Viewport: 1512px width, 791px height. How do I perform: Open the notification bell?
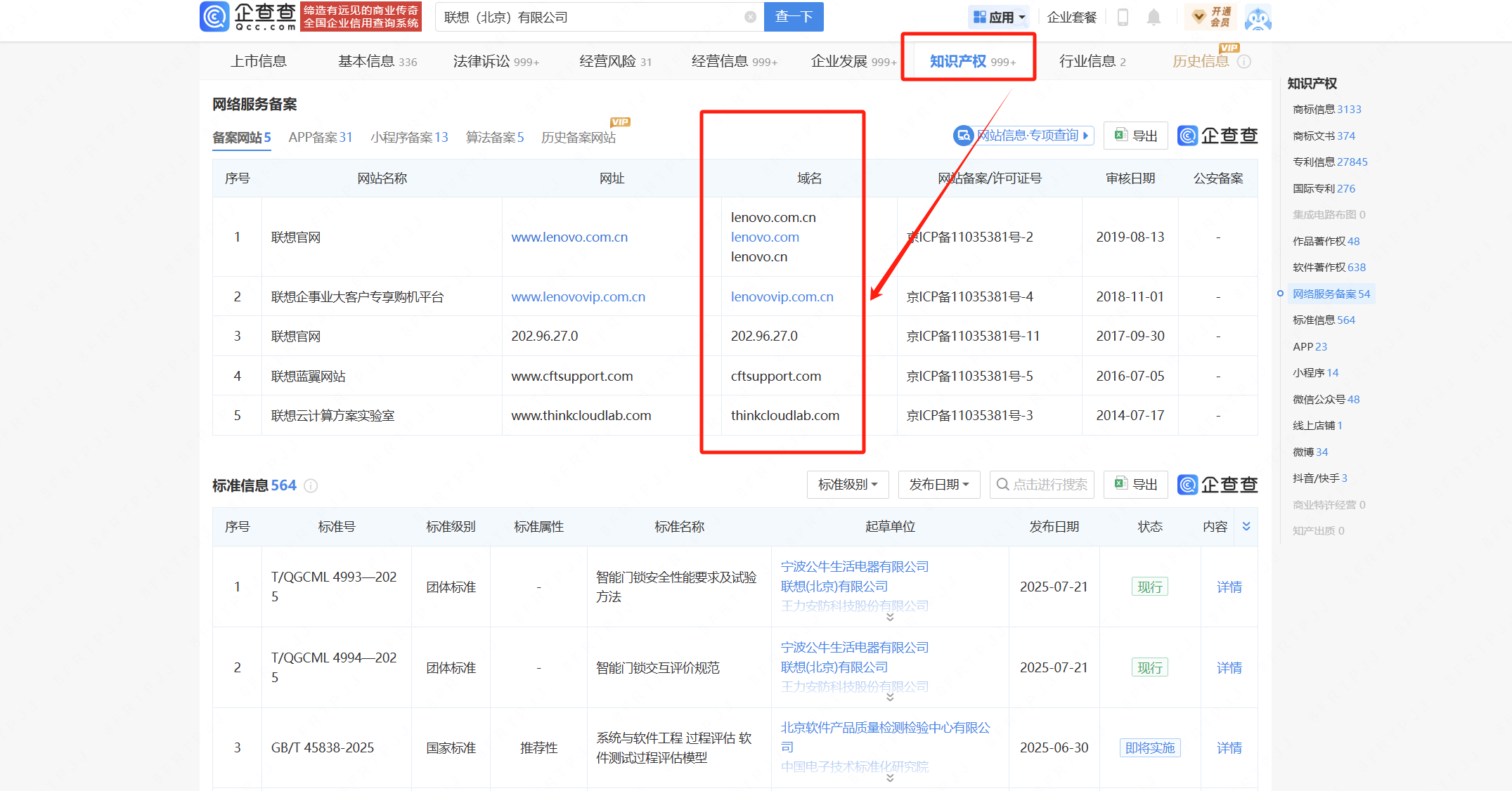coord(1154,17)
